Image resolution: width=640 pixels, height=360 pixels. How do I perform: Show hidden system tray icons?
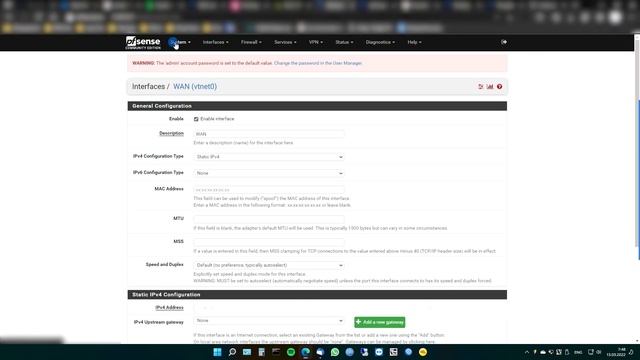[x=527, y=352]
